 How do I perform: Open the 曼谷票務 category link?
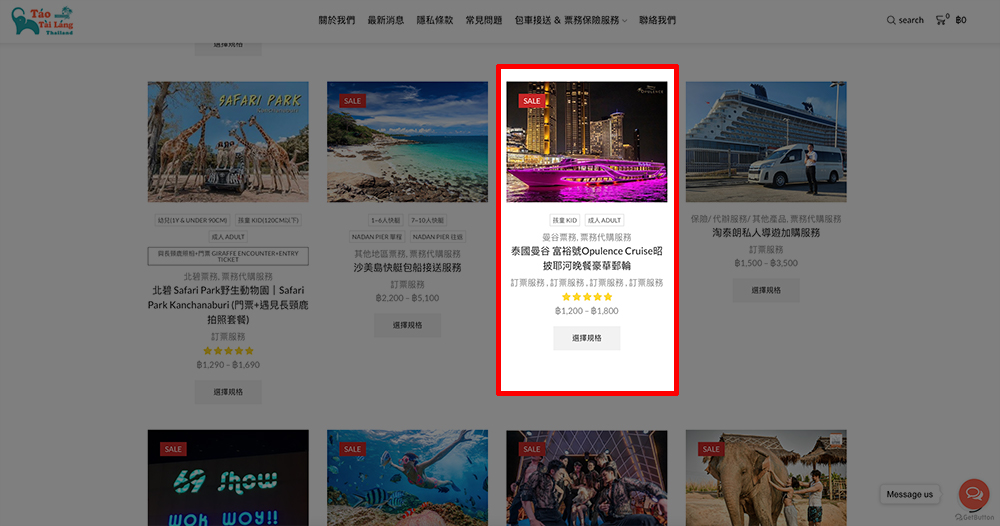pos(559,237)
